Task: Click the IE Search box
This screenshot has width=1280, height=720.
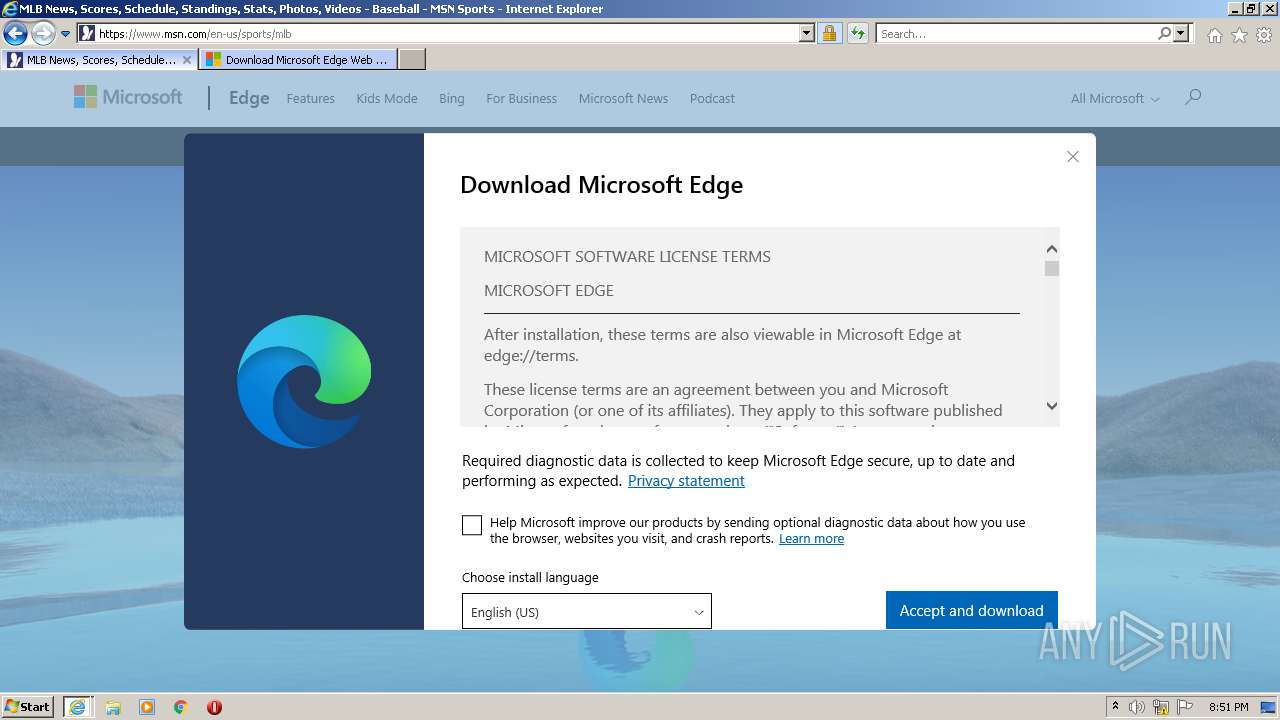Action: click(1016, 34)
